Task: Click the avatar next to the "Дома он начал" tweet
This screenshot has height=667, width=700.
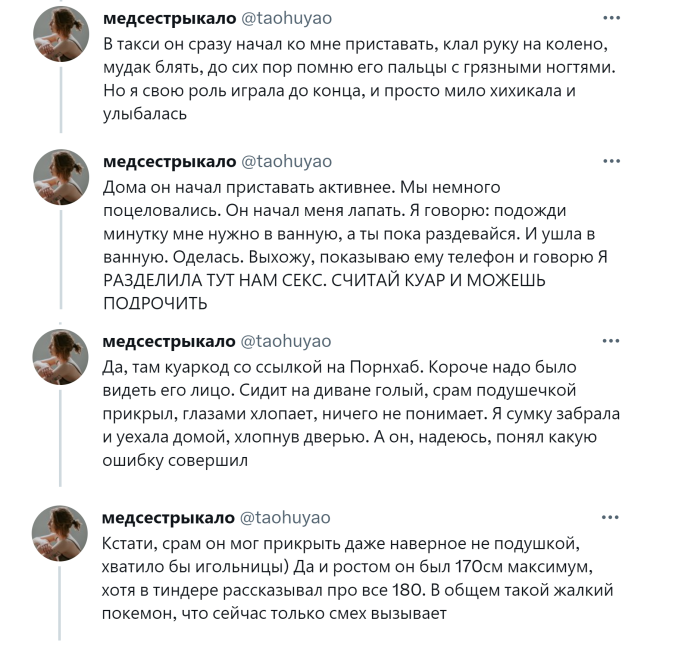Action: (61, 178)
